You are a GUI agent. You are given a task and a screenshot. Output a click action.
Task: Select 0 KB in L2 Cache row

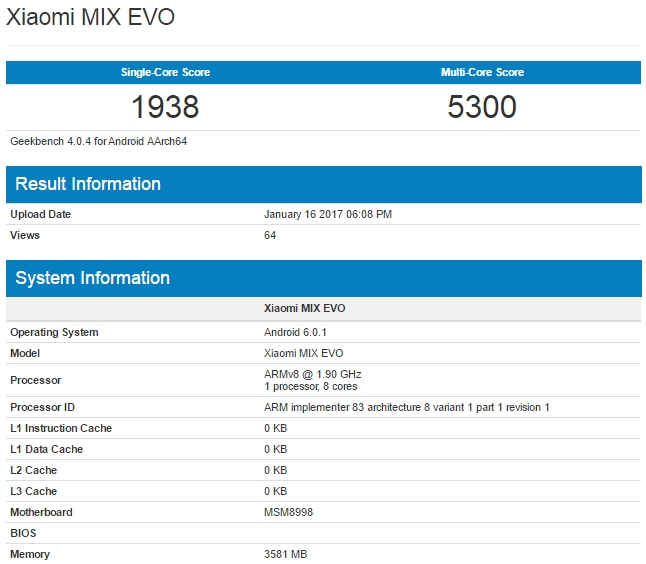(x=276, y=470)
